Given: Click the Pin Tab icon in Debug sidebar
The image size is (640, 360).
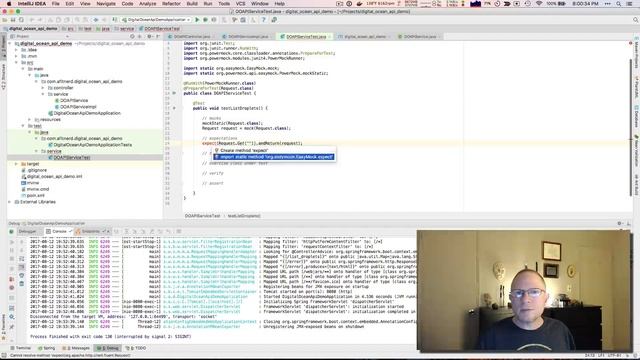Looking at the screenshot, I should [11, 326].
